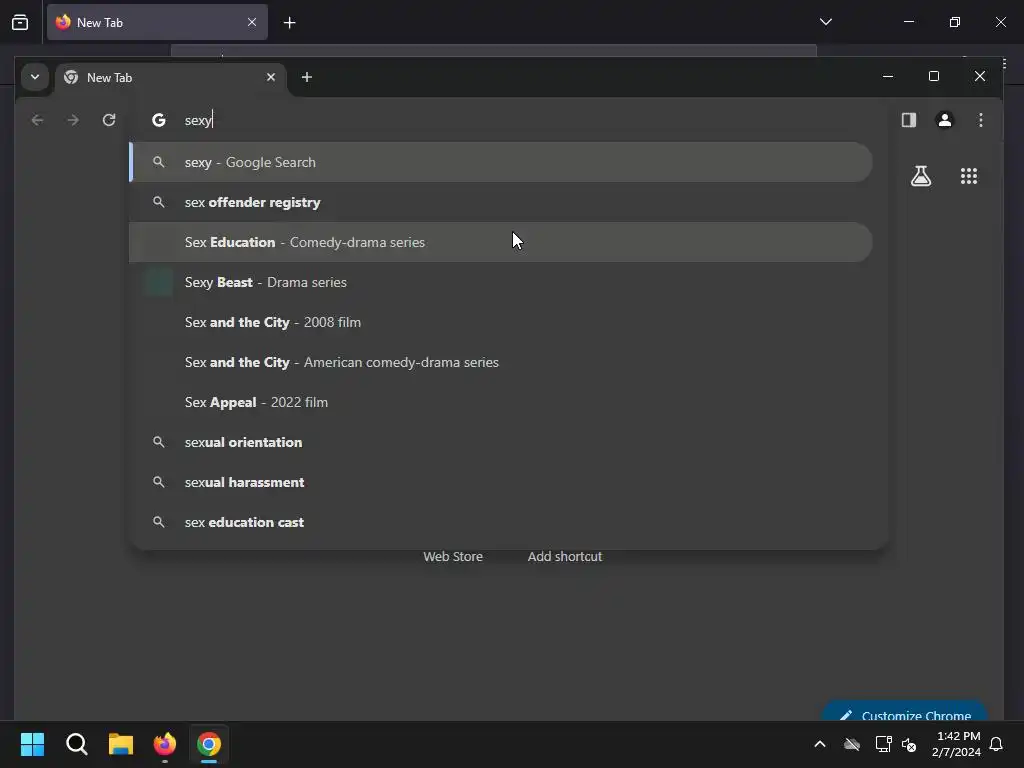Open Chrome's three-dot menu
This screenshot has height=768, width=1024.
[980, 120]
